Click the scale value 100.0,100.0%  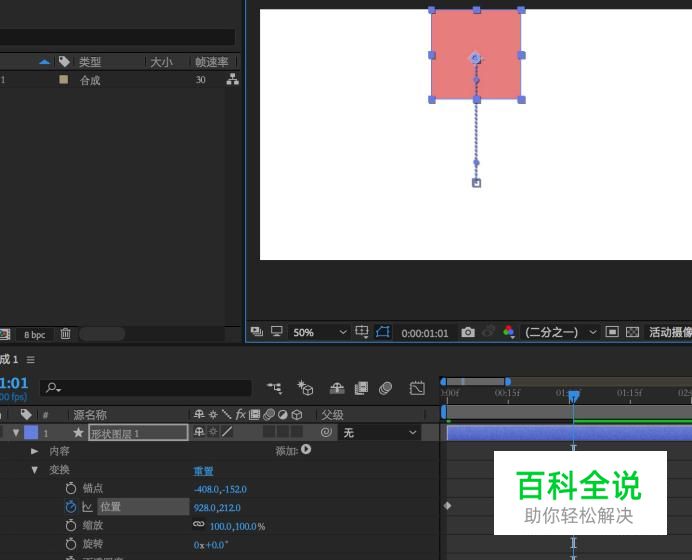[x=237, y=526]
